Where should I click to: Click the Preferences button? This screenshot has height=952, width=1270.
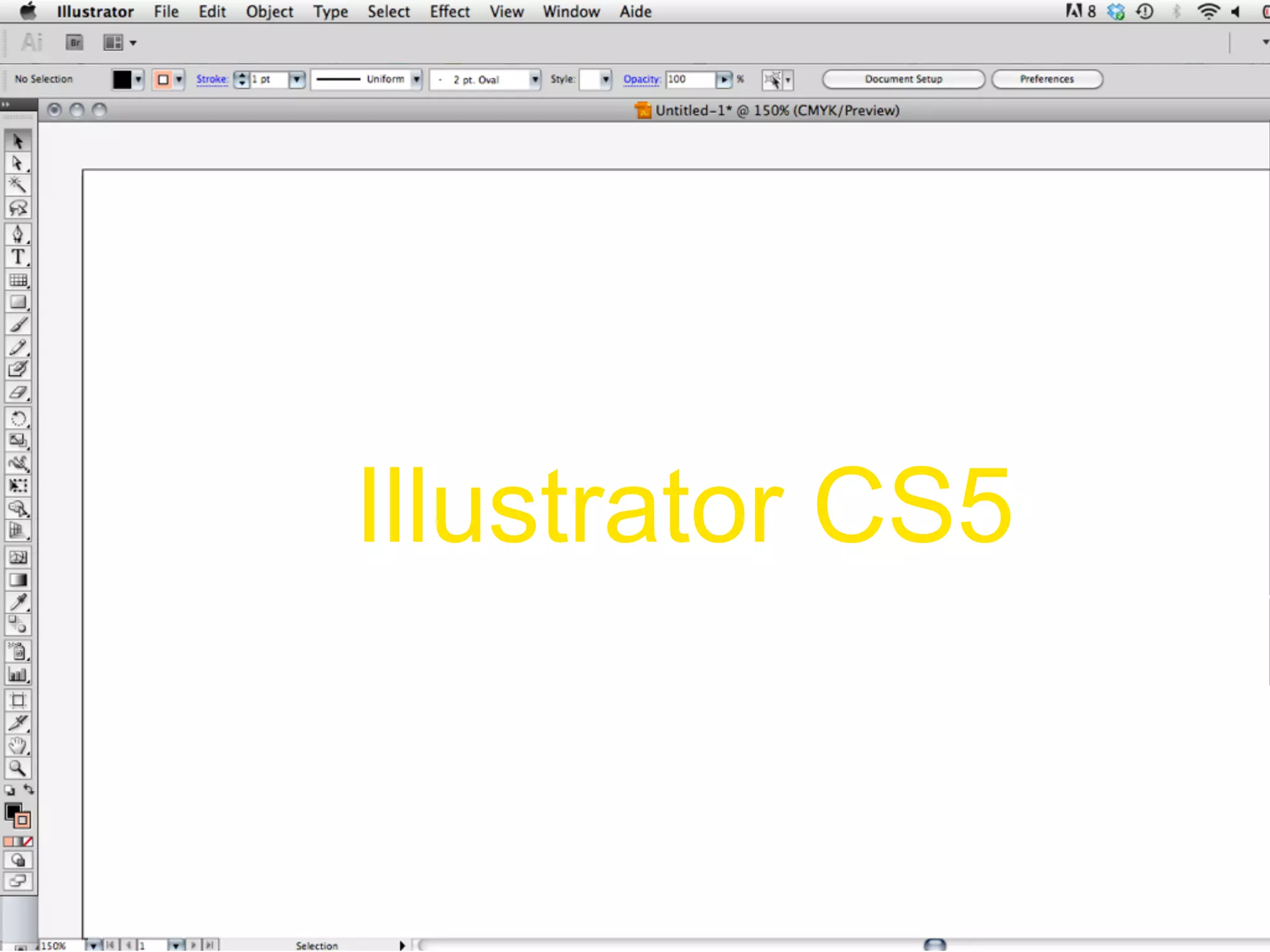click(x=1046, y=79)
